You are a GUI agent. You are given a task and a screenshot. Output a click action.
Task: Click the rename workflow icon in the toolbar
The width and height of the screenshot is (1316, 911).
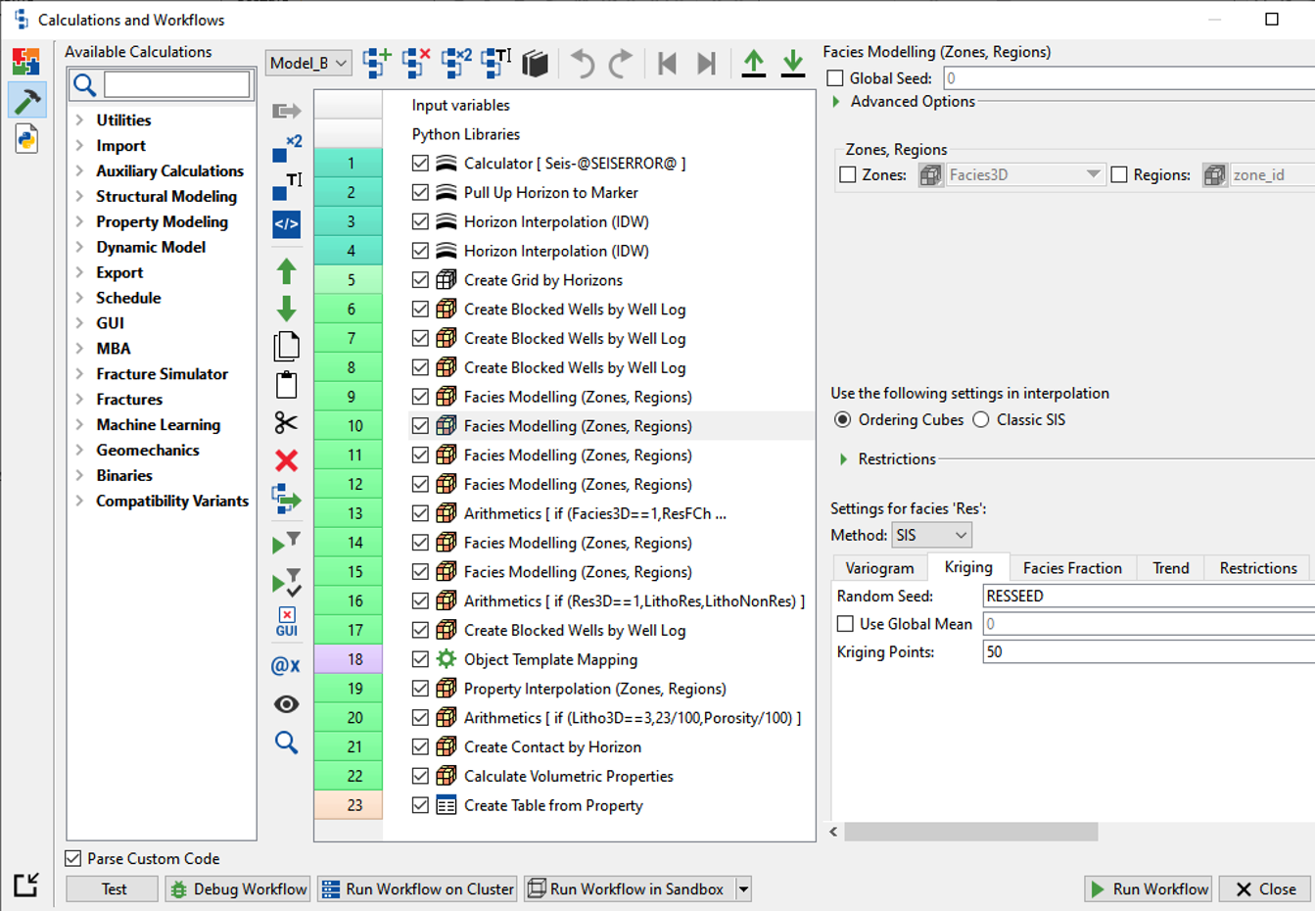495,63
